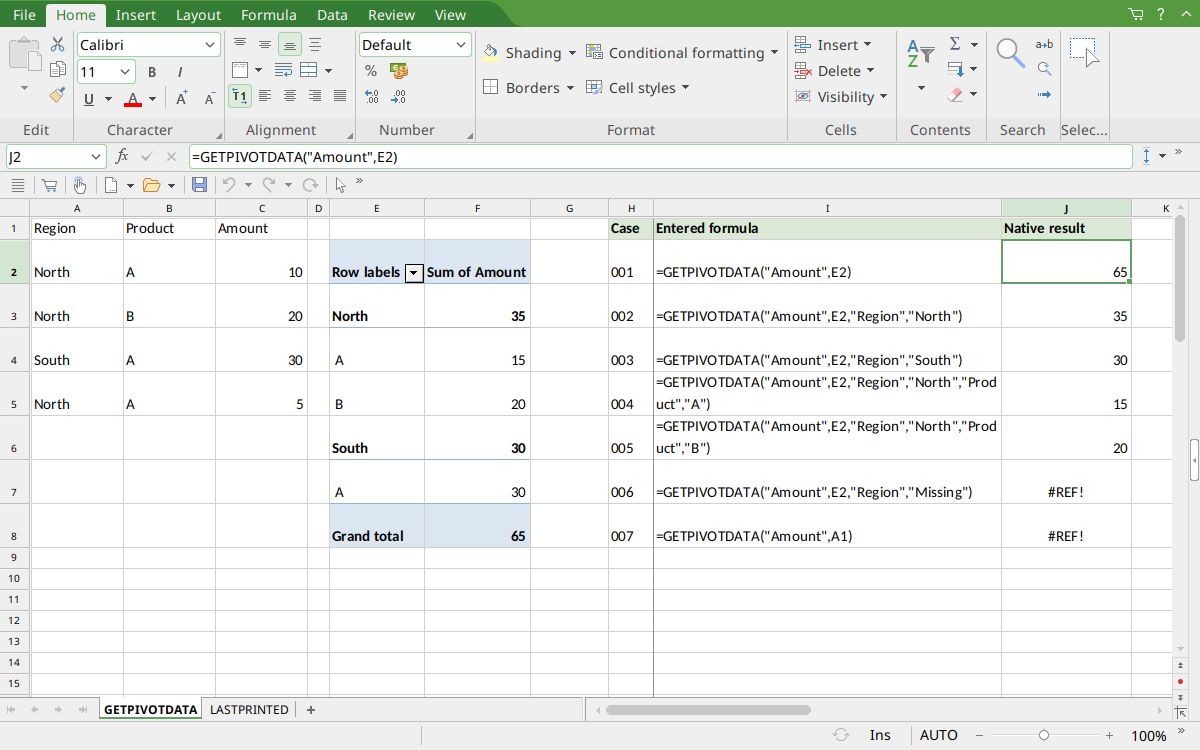Click the Replace a→b icon
The image size is (1200, 750).
coord(1044,44)
